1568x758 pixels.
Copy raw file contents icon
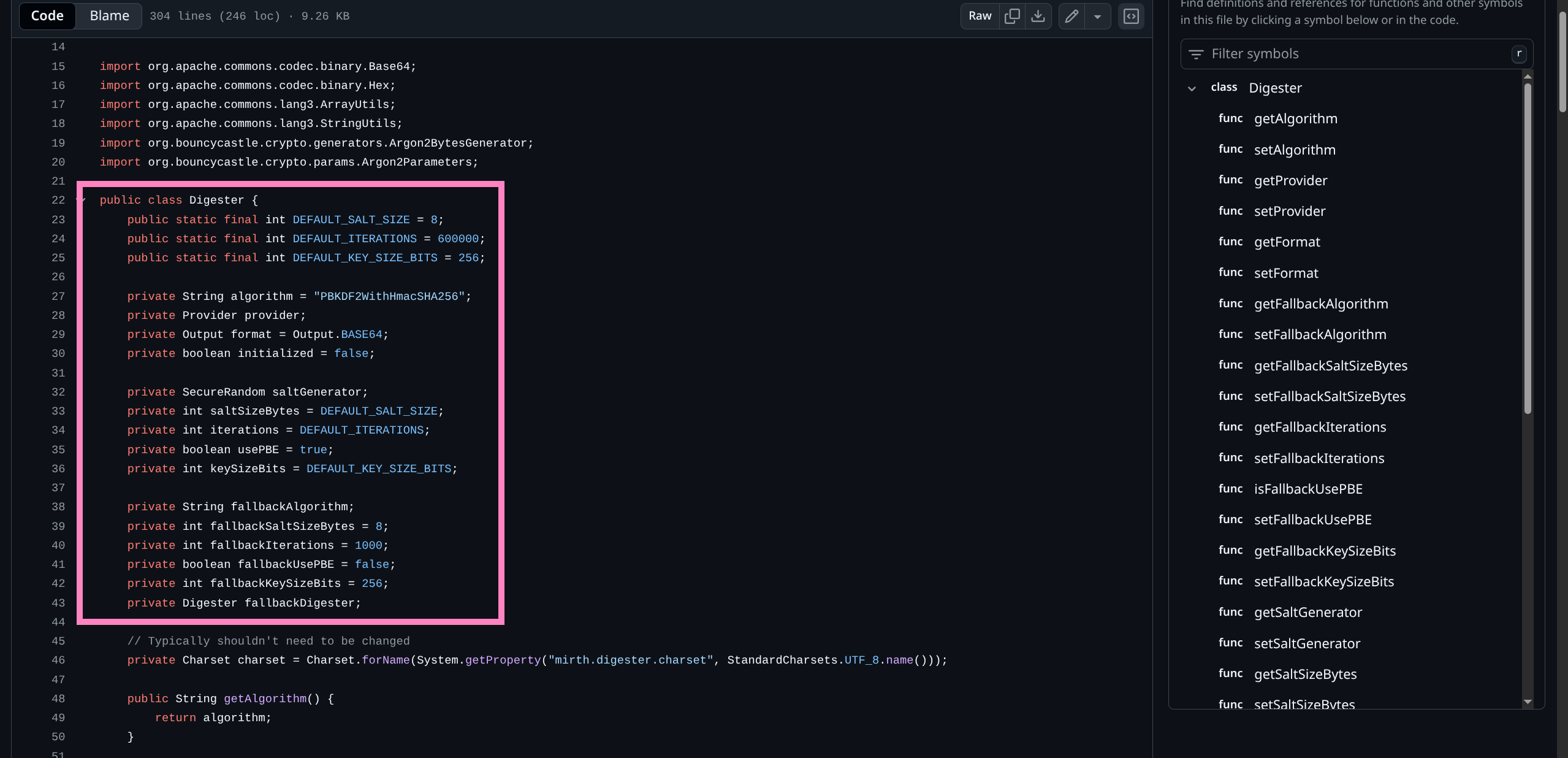pos(1012,16)
